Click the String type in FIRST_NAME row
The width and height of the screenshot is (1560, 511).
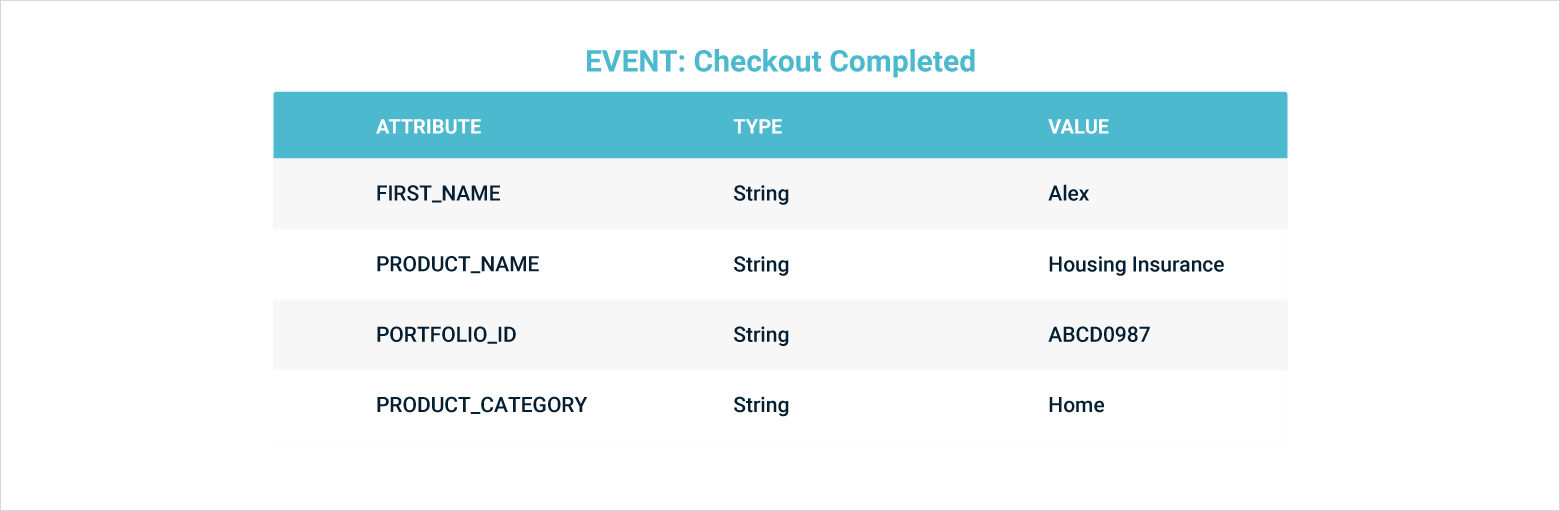[x=761, y=194]
